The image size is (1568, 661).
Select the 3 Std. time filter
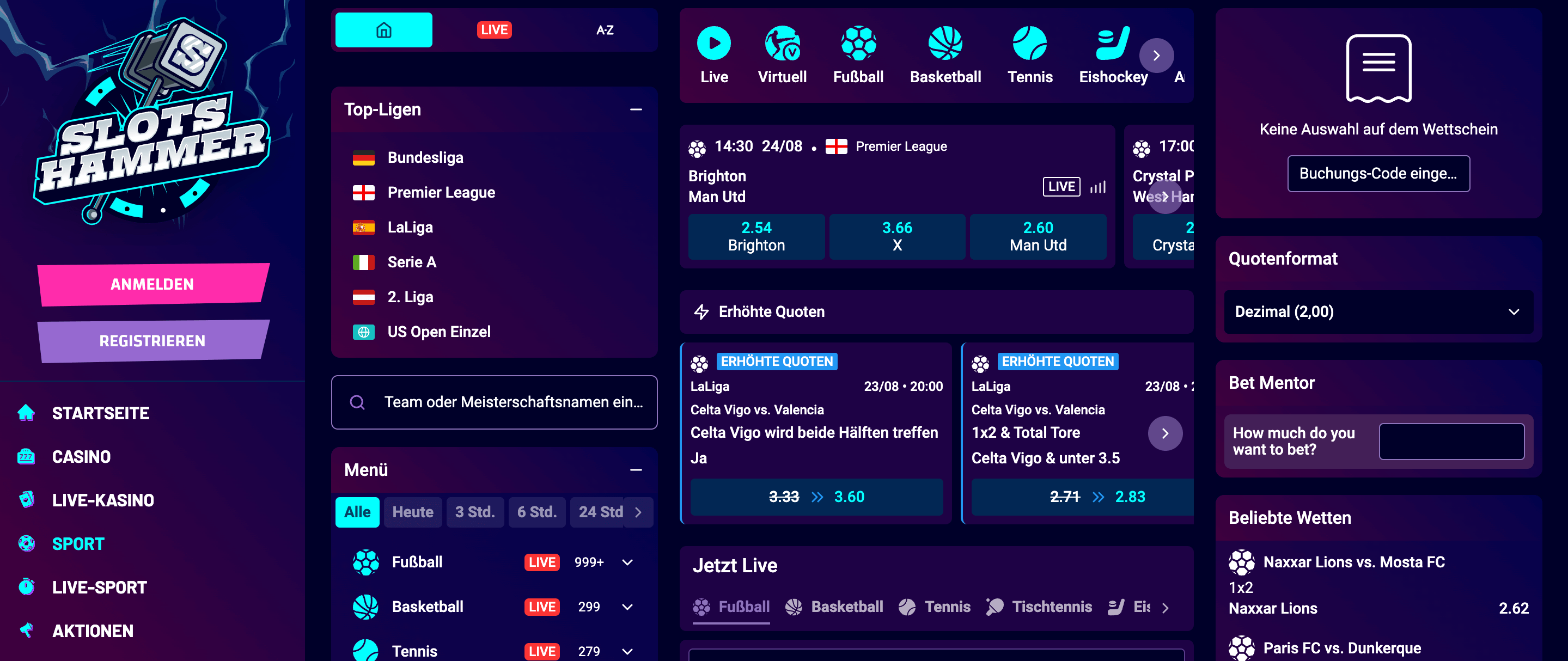coord(475,512)
